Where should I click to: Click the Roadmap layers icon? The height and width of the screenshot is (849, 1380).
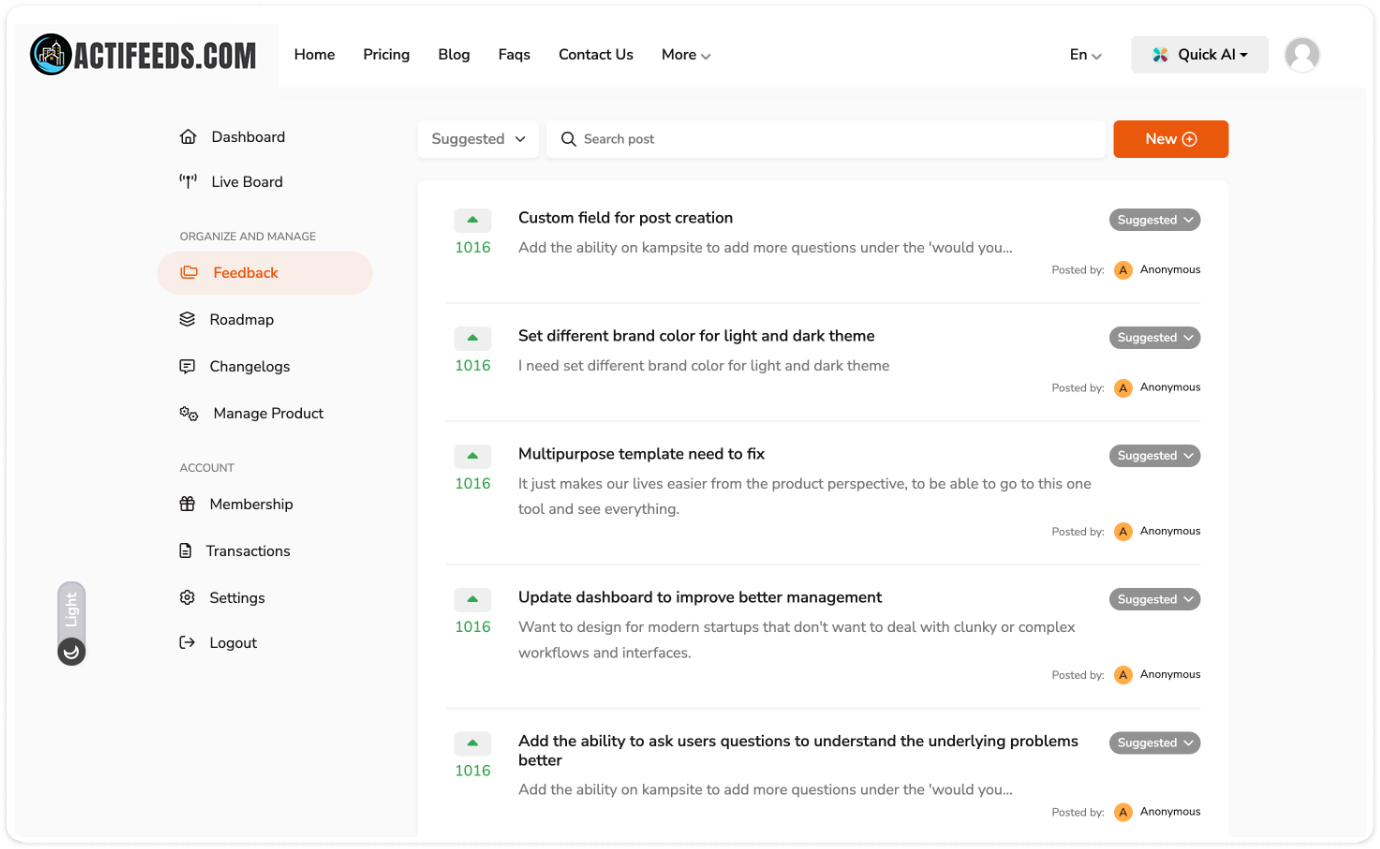click(x=187, y=320)
